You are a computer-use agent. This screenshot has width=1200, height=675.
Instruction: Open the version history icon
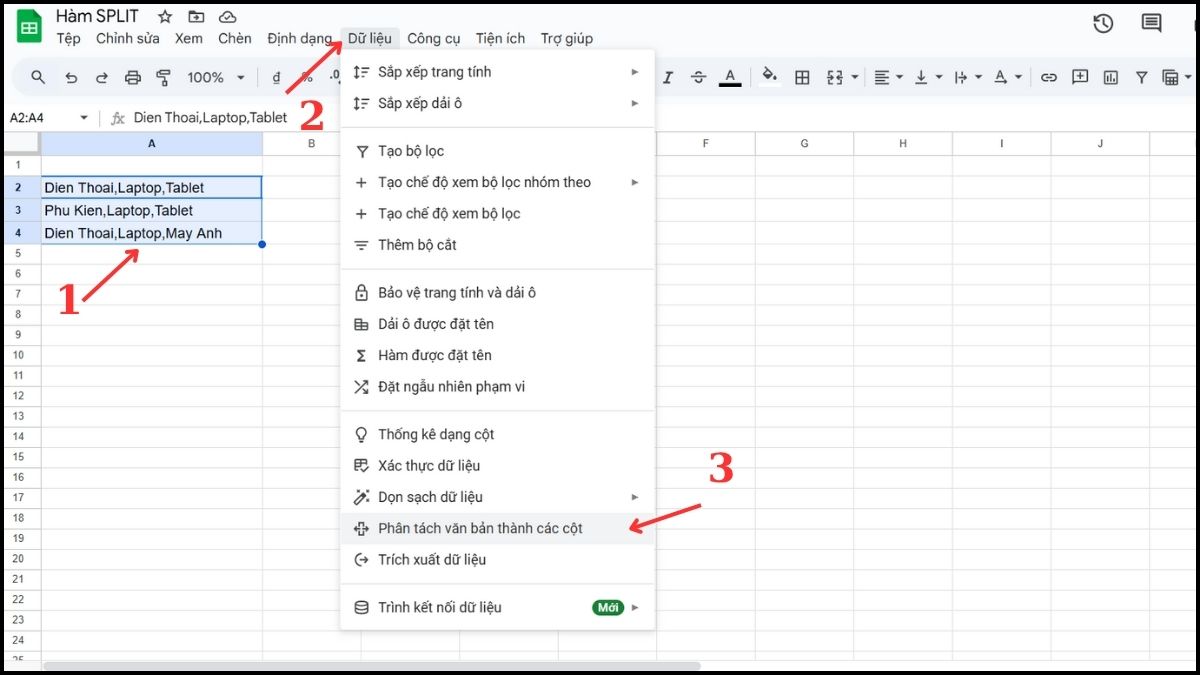point(1103,23)
